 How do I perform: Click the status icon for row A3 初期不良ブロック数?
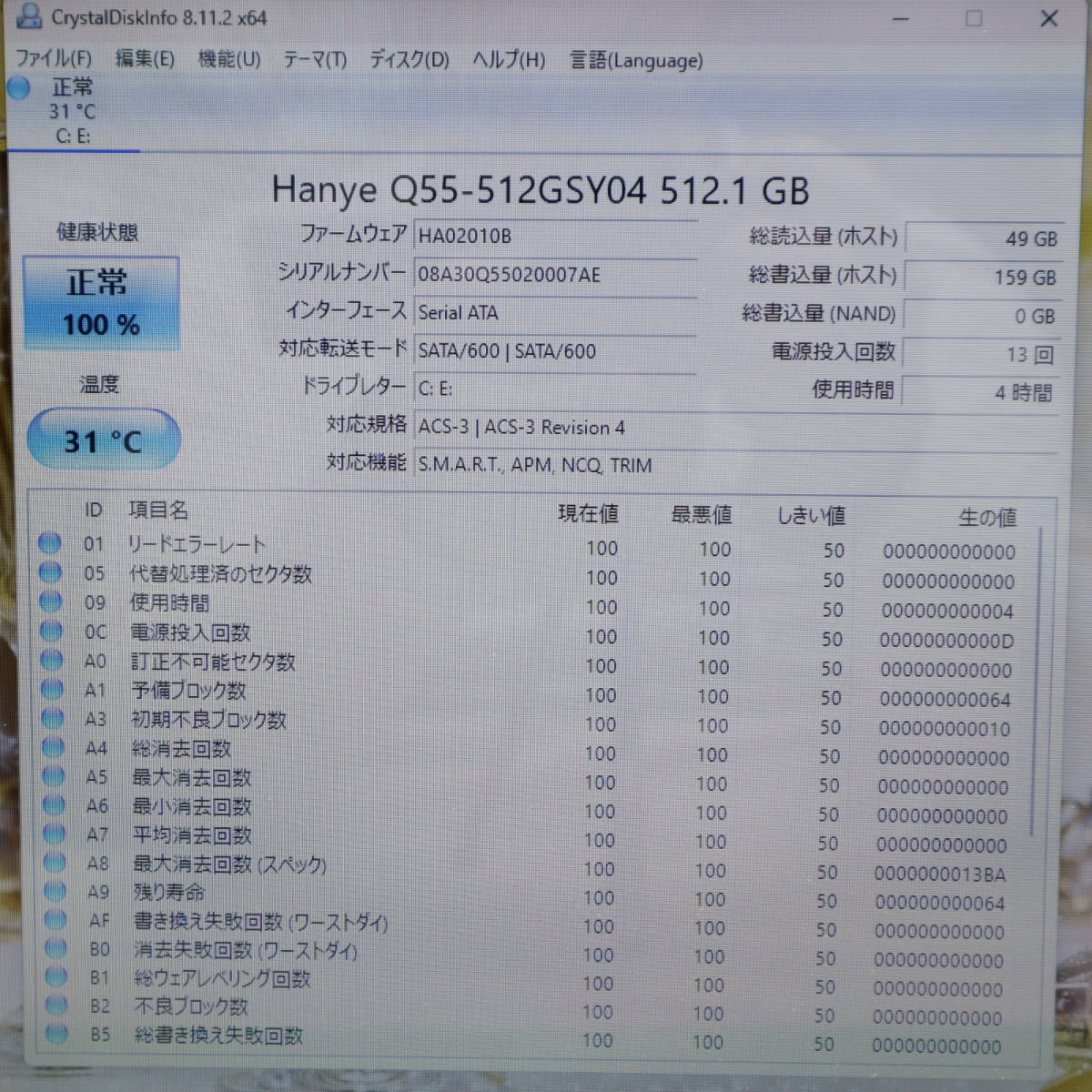[53, 718]
